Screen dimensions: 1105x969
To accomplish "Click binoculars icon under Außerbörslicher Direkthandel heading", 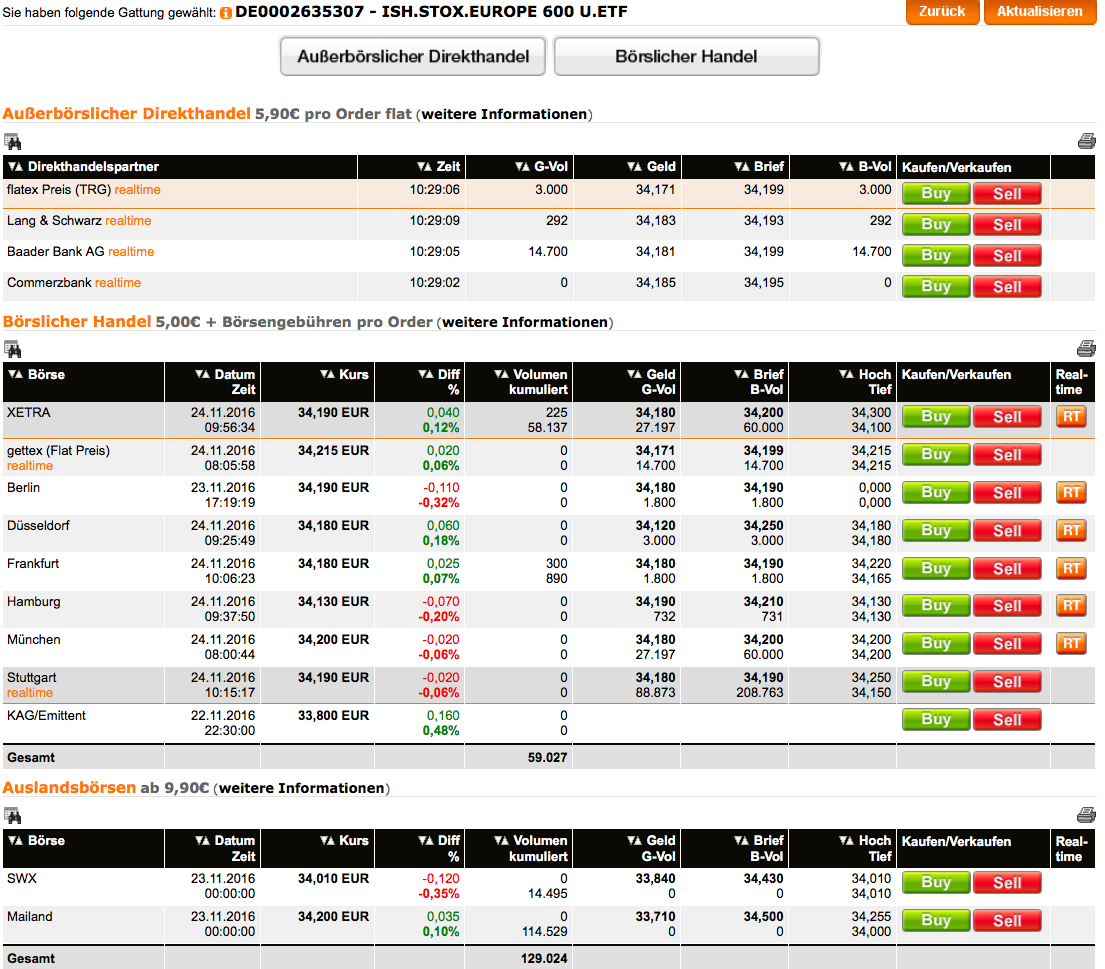I will [12, 141].
